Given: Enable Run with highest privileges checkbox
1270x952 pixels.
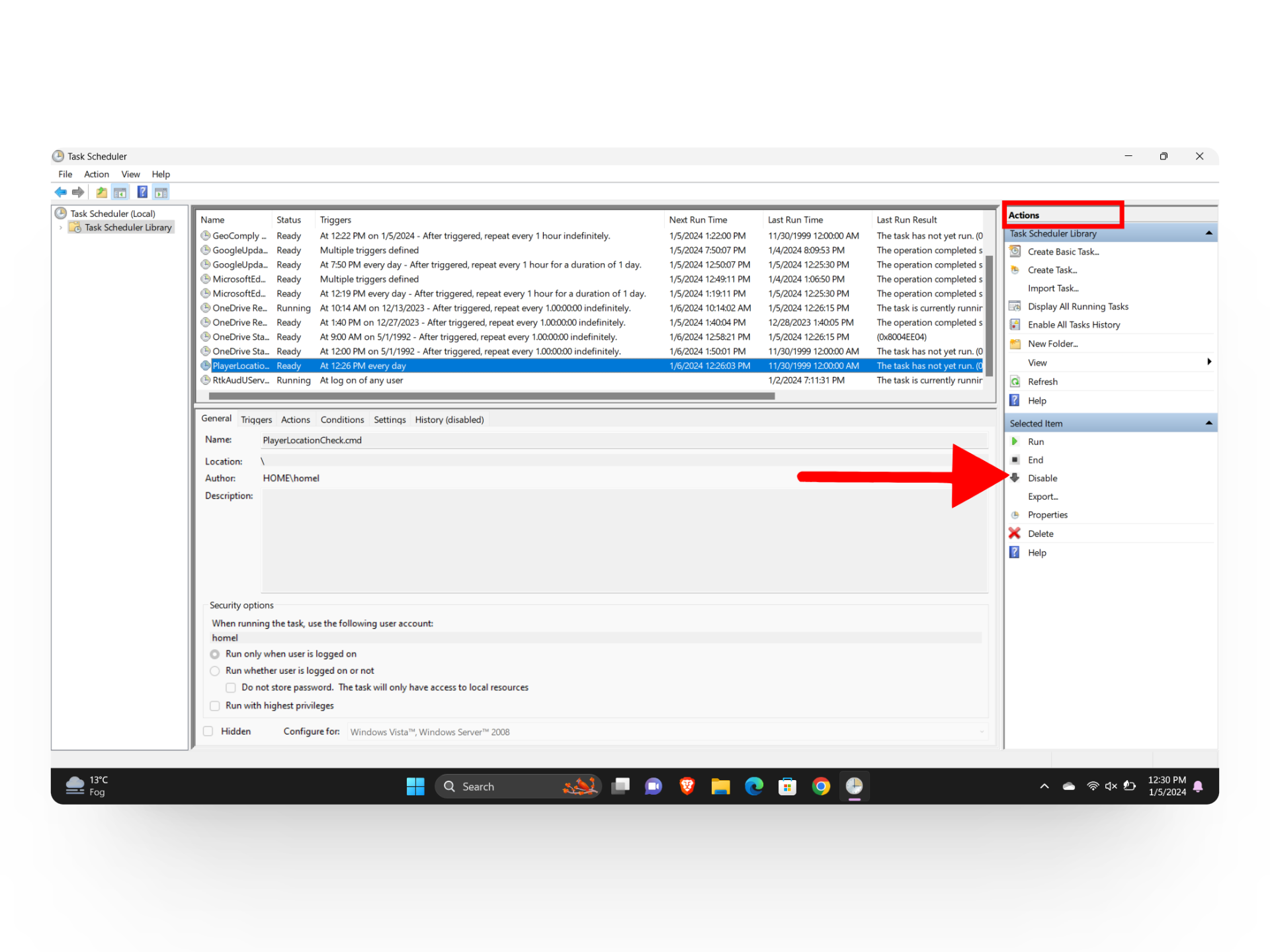Looking at the screenshot, I should click(x=215, y=706).
